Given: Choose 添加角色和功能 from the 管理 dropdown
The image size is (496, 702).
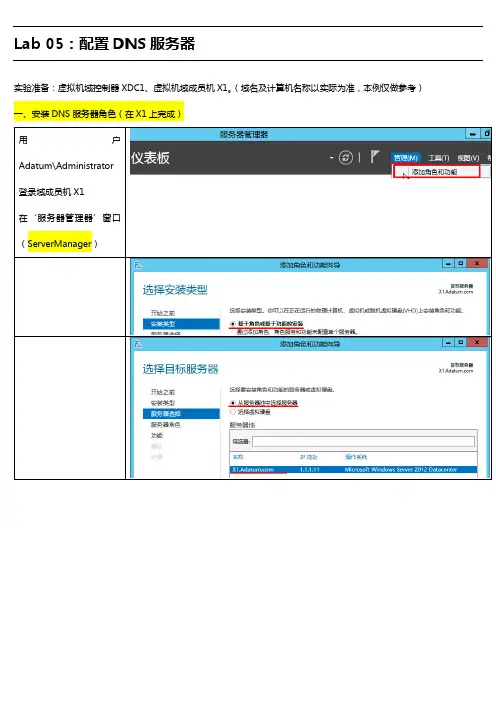Looking at the screenshot, I should point(436,172).
